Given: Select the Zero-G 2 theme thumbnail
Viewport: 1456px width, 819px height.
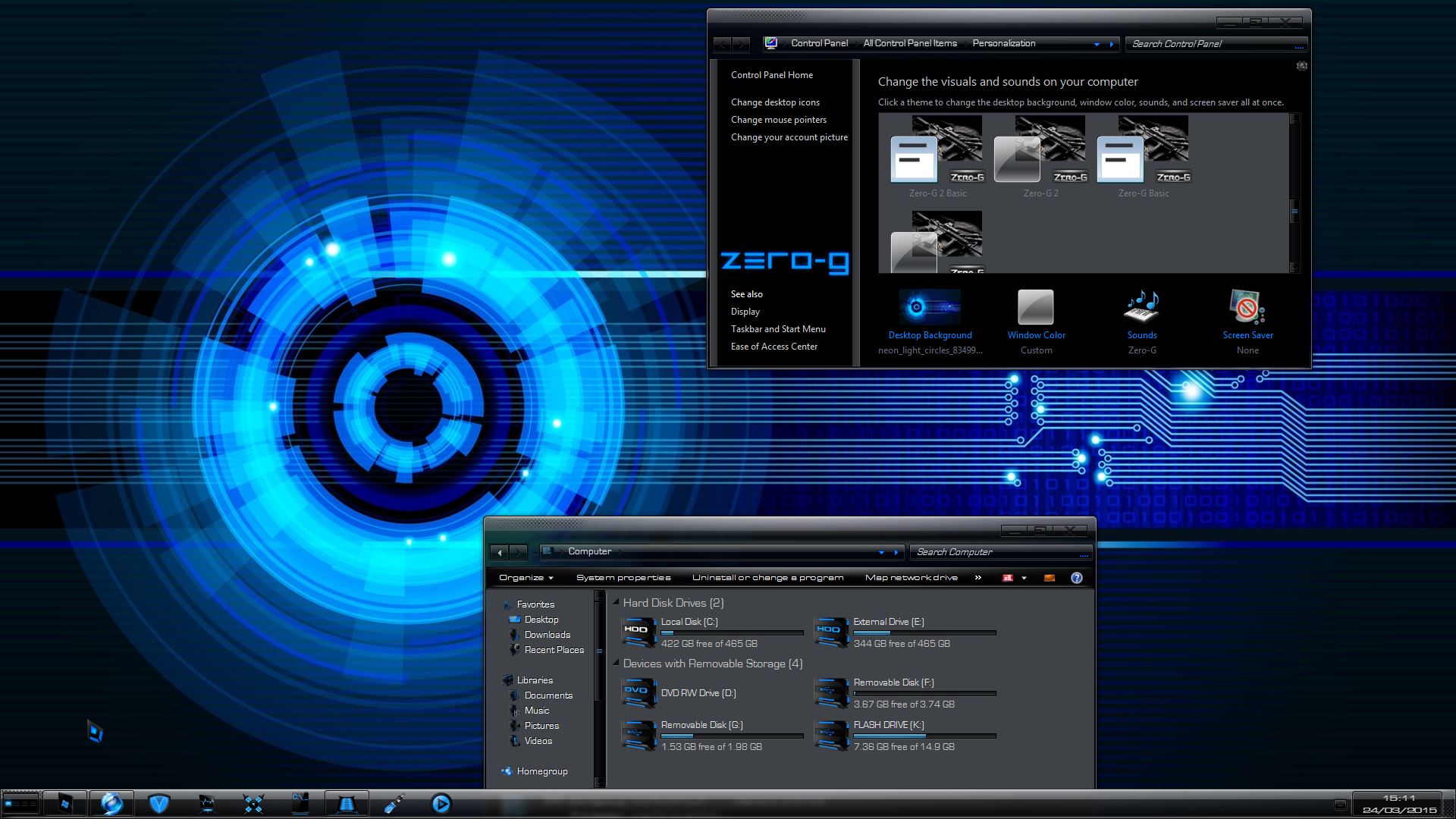Looking at the screenshot, I should [x=1040, y=152].
